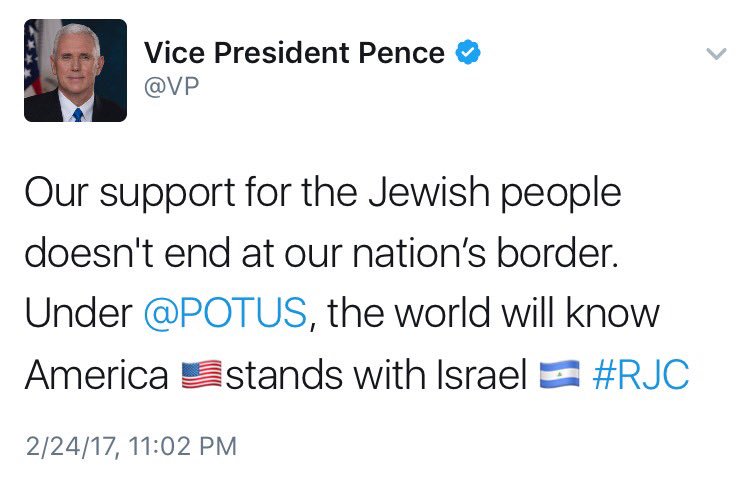
Task: Click the word 'border.' in the tweet
Action: (x=558, y=252)
